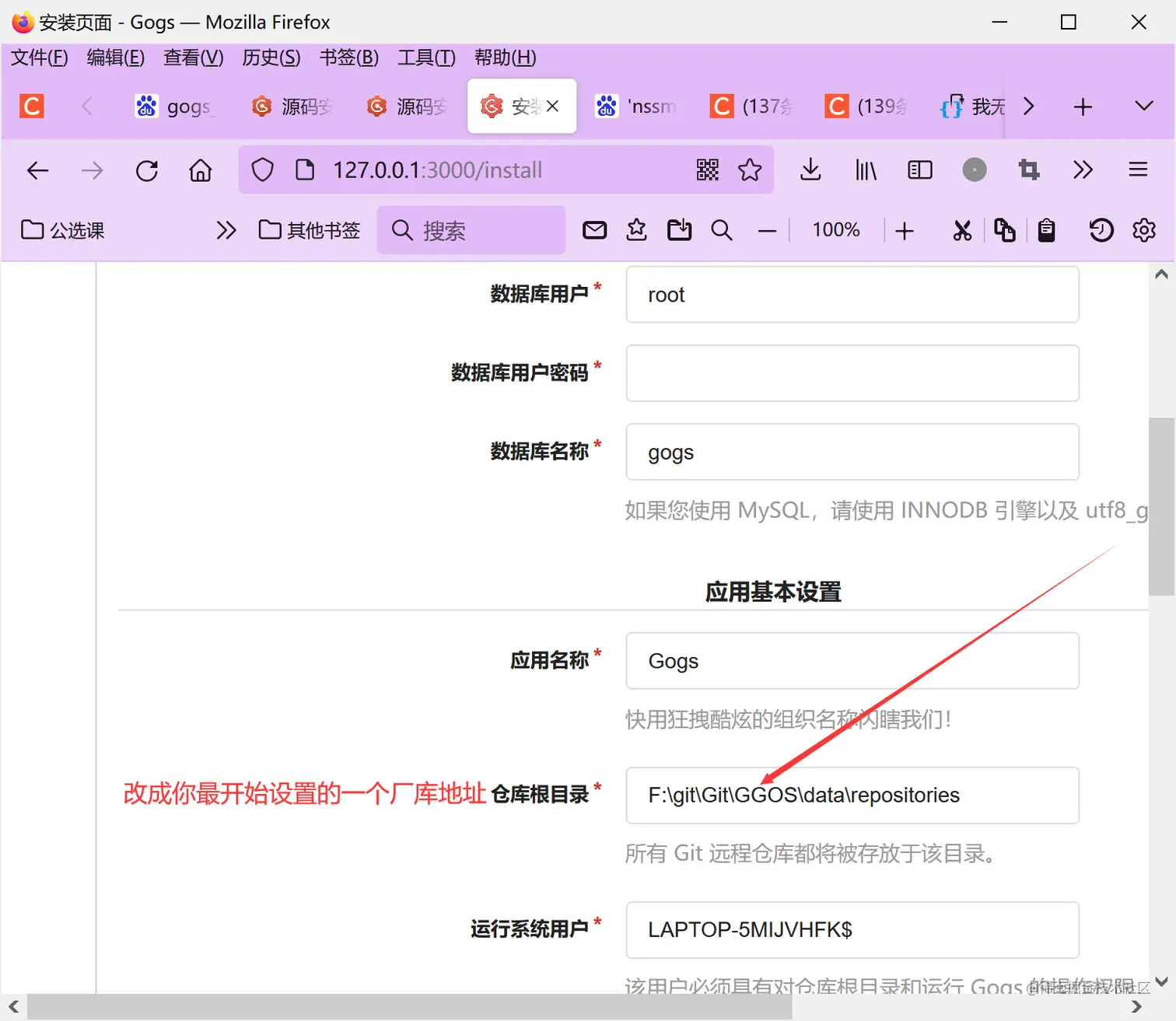The width and height of the screenshot is (1176, 1021).
Task: Open the 帮助(H) menu
Action: pos(506,58)
